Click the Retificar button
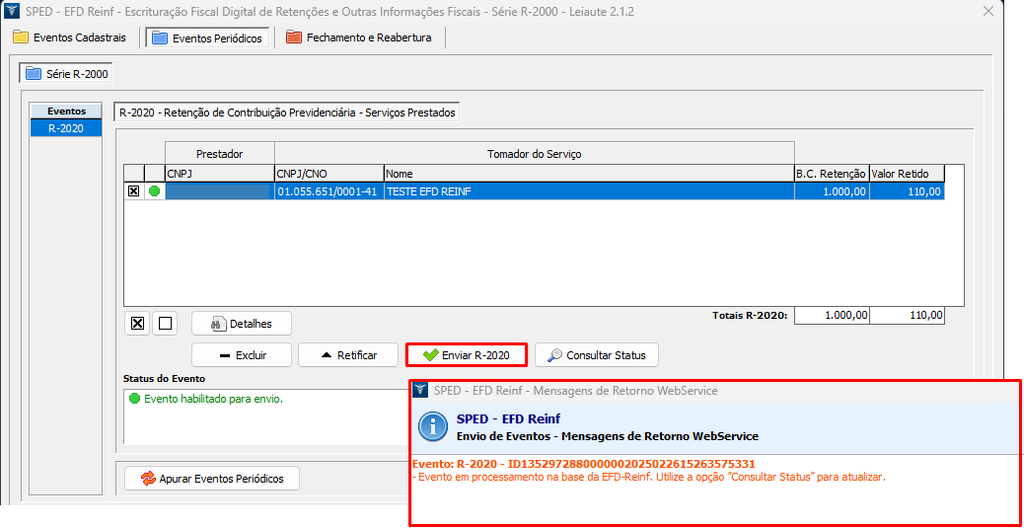This screenshot has width=1024, height=528. tap(347, 355)
